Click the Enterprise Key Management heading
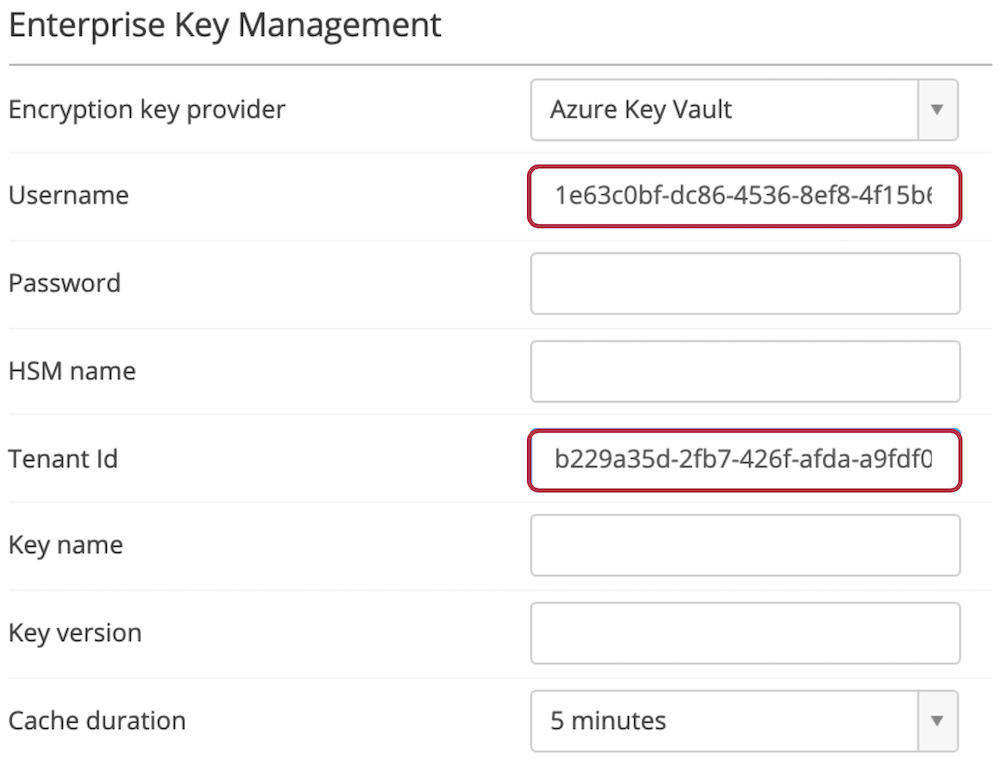Image resolution: width=1000 pixels, height=763 pixels. [225, 27]
